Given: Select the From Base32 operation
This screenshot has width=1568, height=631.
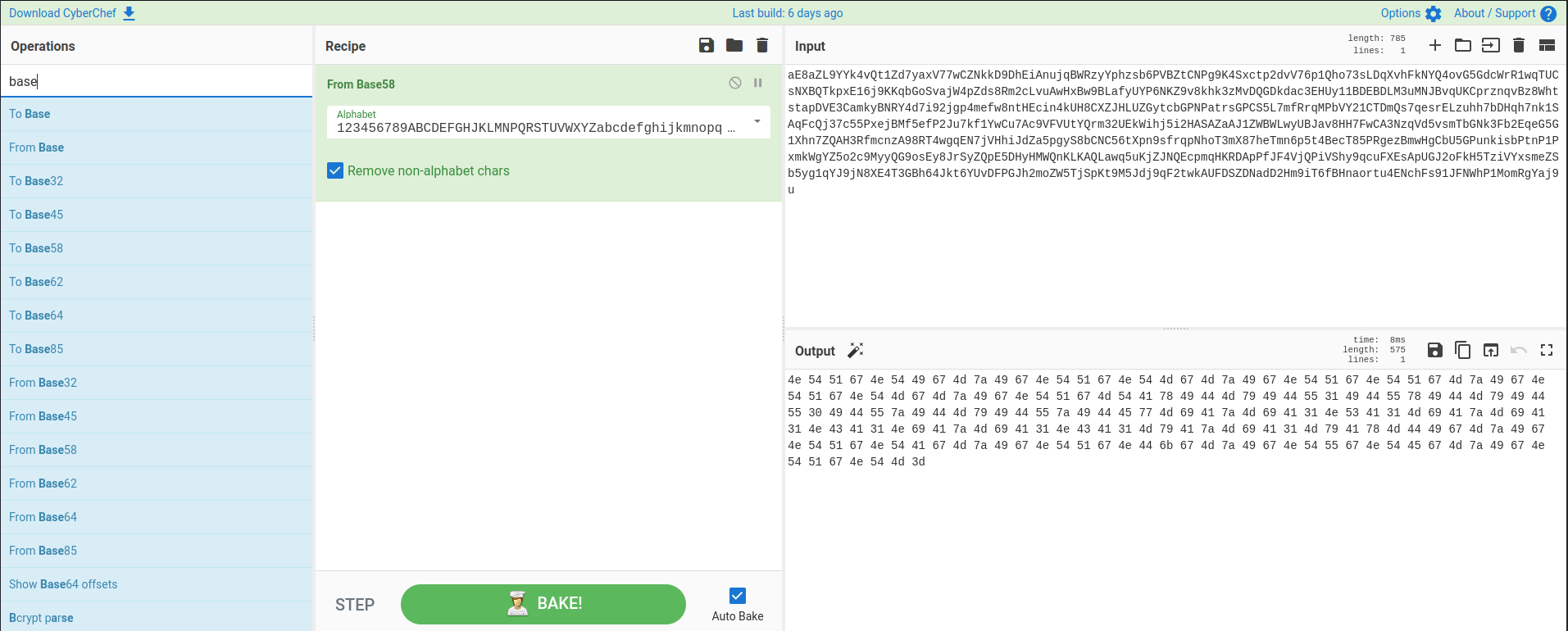Looking at the screenshot, I should click(156, 383).
